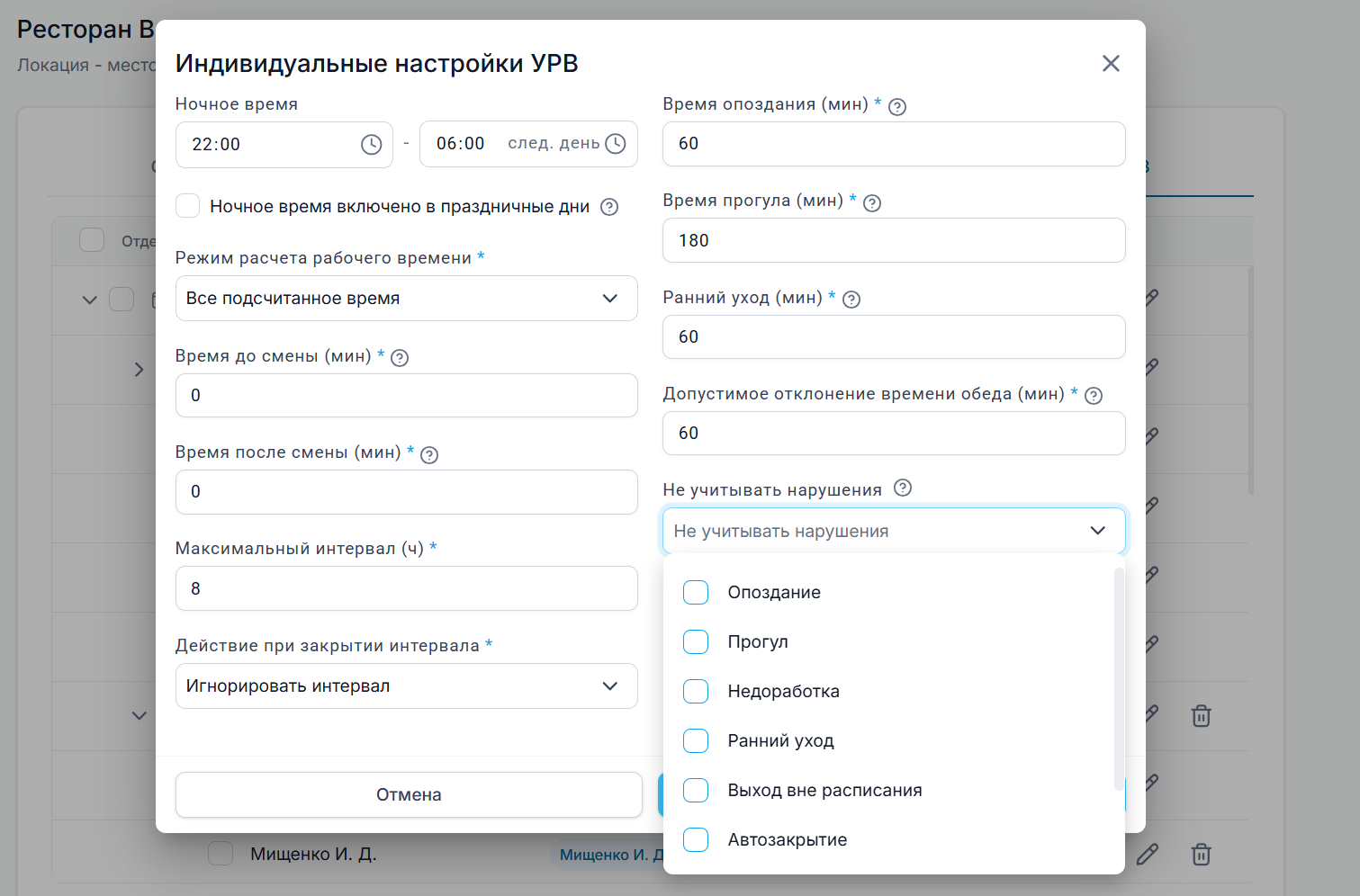Edit Допустимое отклонение времени обеда field
The height and width of the screenshot is (896, 1360).
point(894,433)
